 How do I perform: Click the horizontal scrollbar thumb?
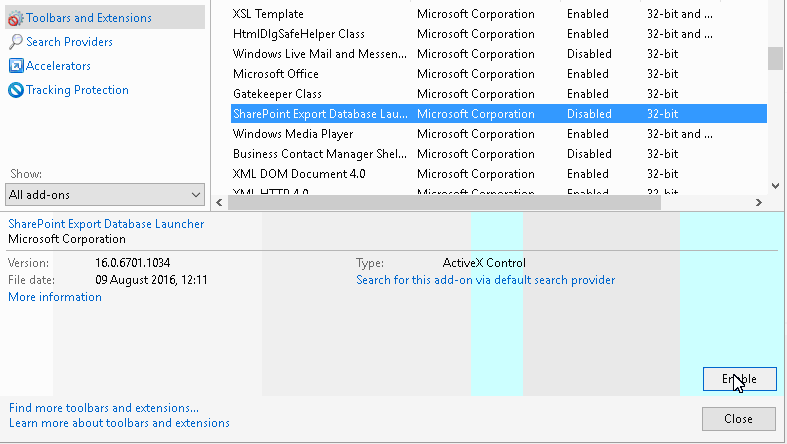point(444,203)
